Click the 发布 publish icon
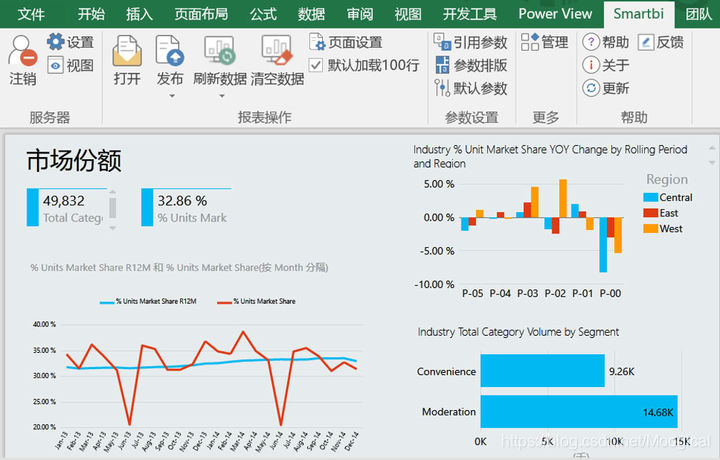The image size is (720, 460). pyautogui.click(x=169, y=51)
